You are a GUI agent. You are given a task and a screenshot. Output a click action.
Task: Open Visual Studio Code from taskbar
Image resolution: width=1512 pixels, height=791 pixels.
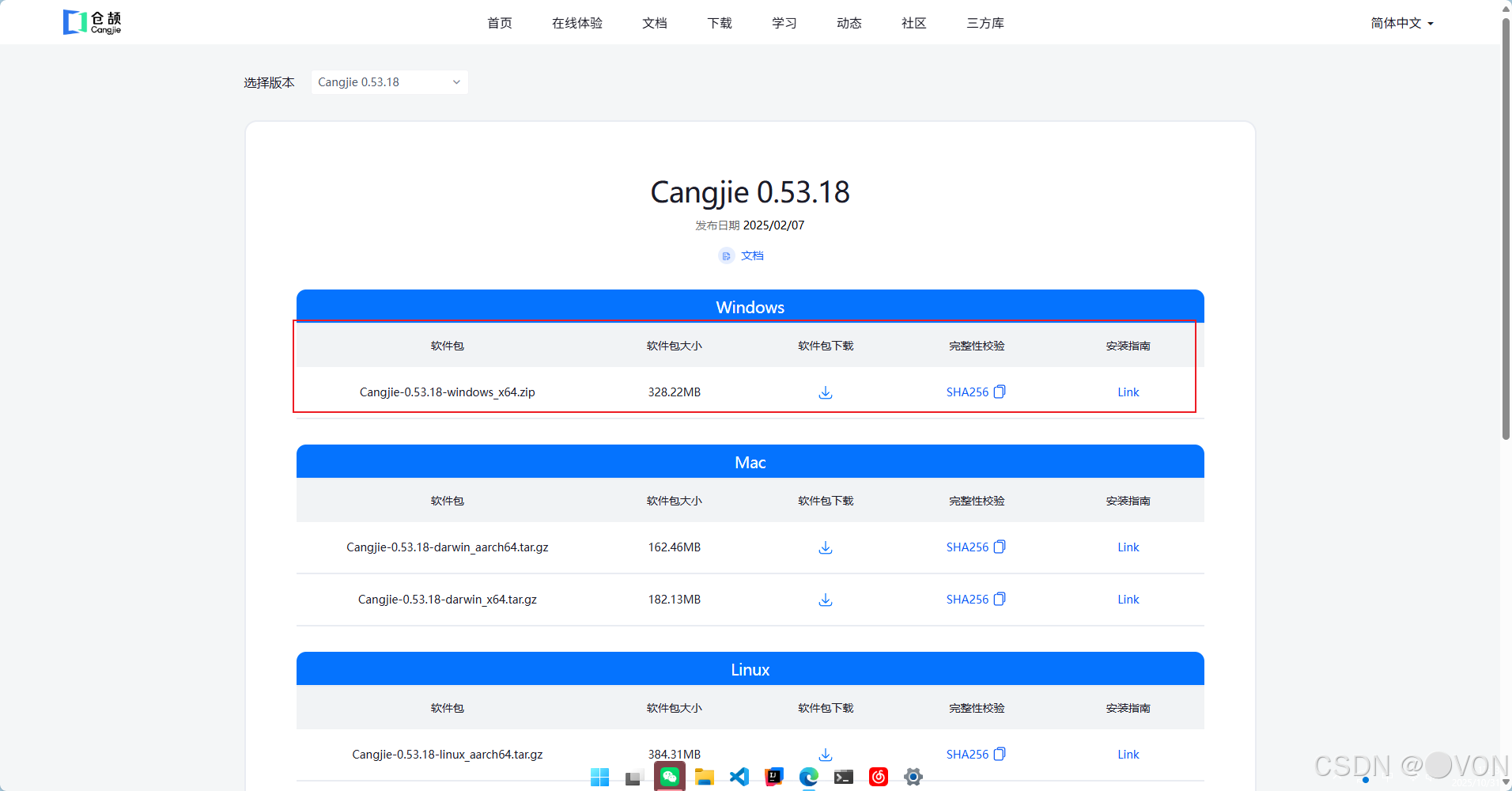[x=739, y=777]
